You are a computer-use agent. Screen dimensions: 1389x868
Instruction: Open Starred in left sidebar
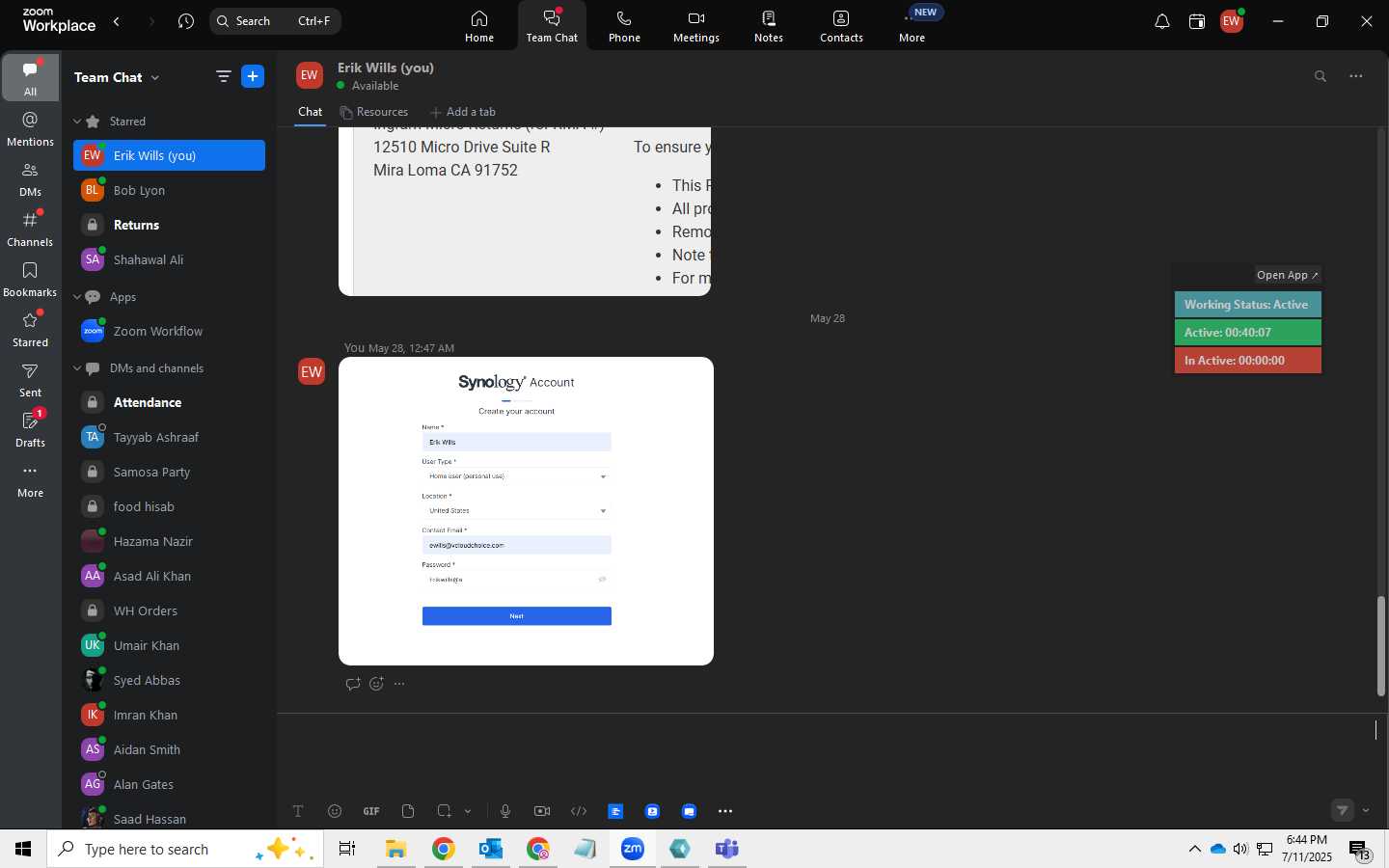tap(31, 329)
